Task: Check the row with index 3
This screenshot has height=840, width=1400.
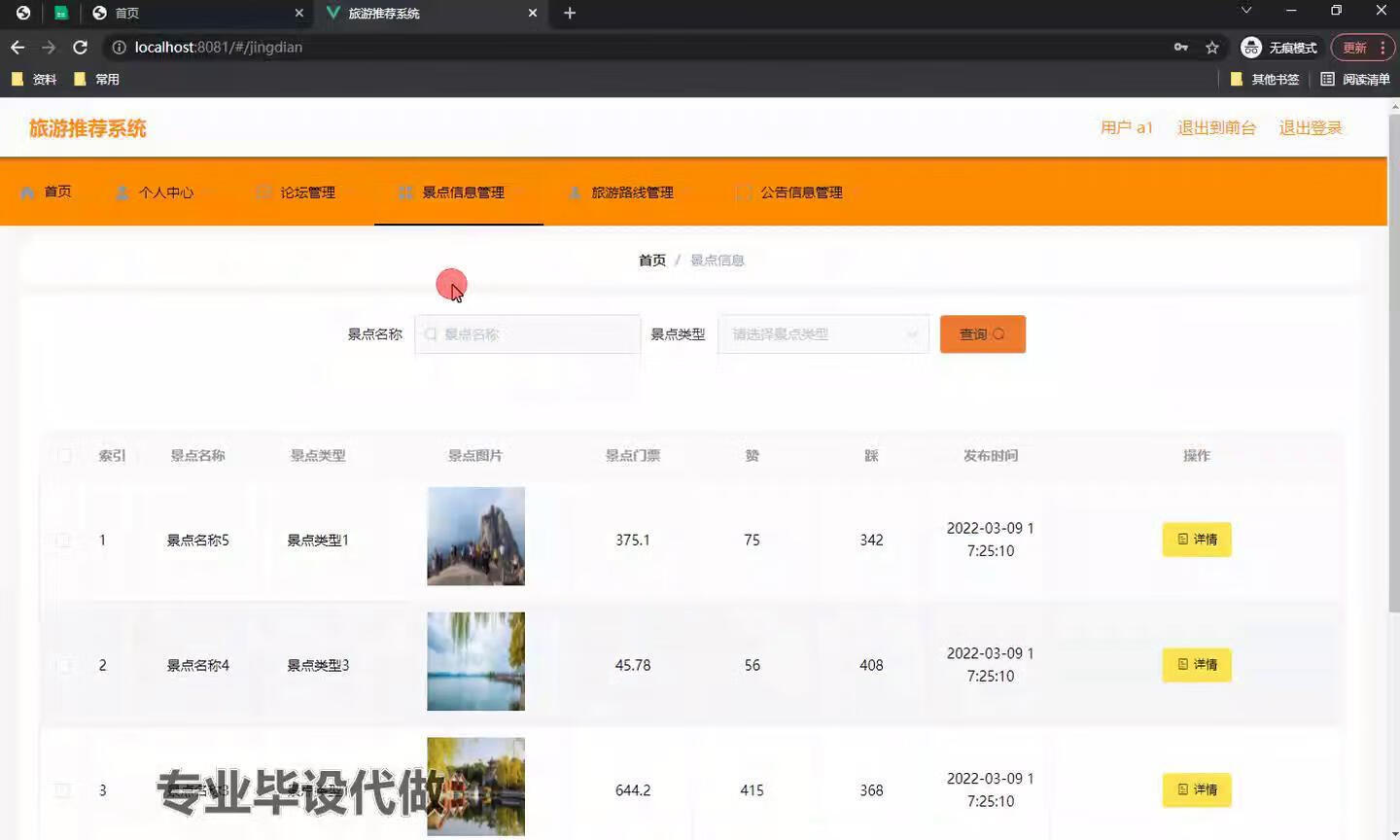Action: click(63, 790)
